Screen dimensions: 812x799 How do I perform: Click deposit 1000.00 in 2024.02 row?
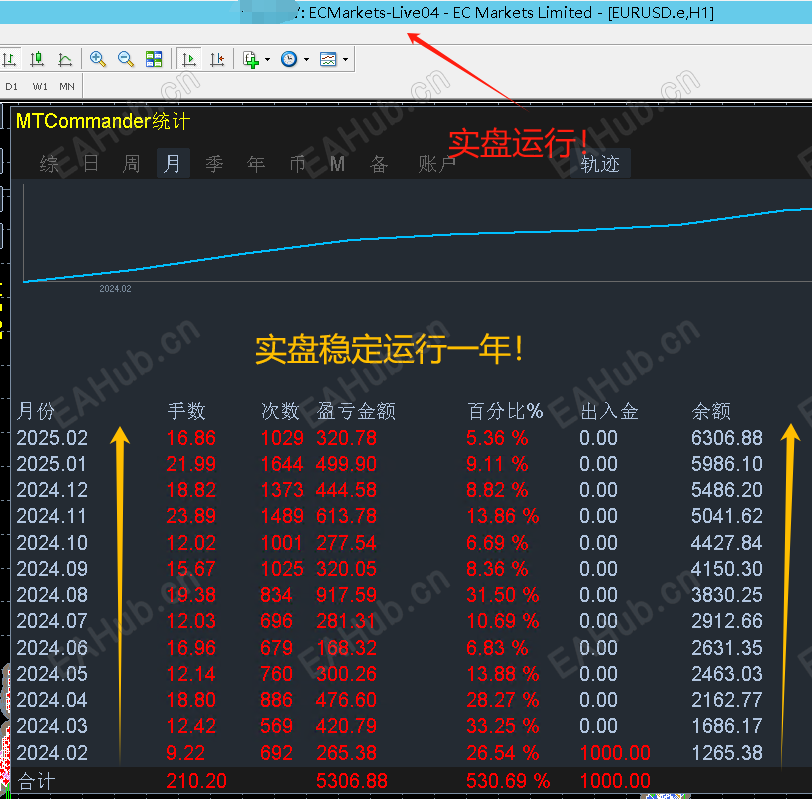click(615, 753)
